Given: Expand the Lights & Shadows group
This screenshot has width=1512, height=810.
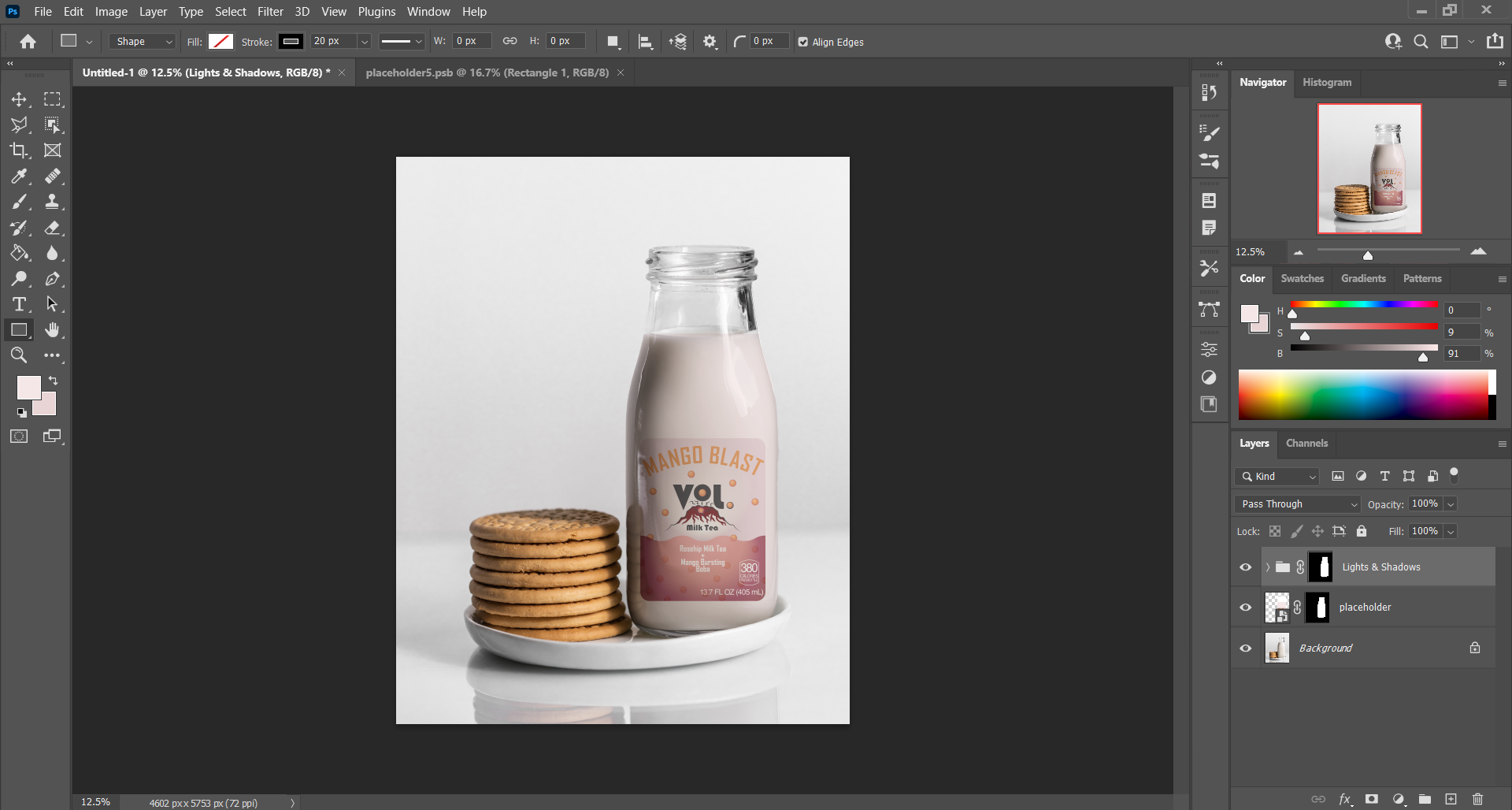Looking at the screenshot, I should (x=1267, y=567).
